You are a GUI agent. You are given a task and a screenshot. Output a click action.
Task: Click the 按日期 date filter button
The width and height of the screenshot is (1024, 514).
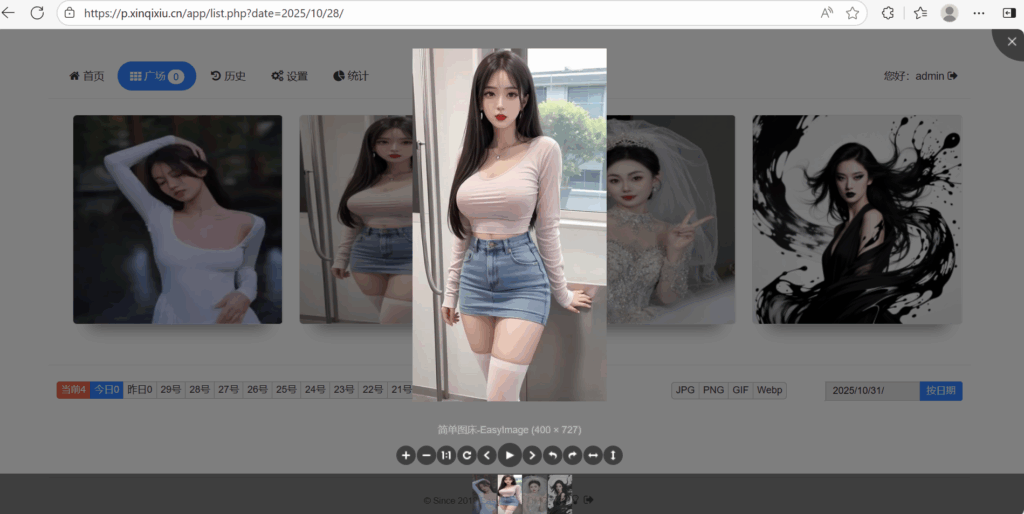940,391
